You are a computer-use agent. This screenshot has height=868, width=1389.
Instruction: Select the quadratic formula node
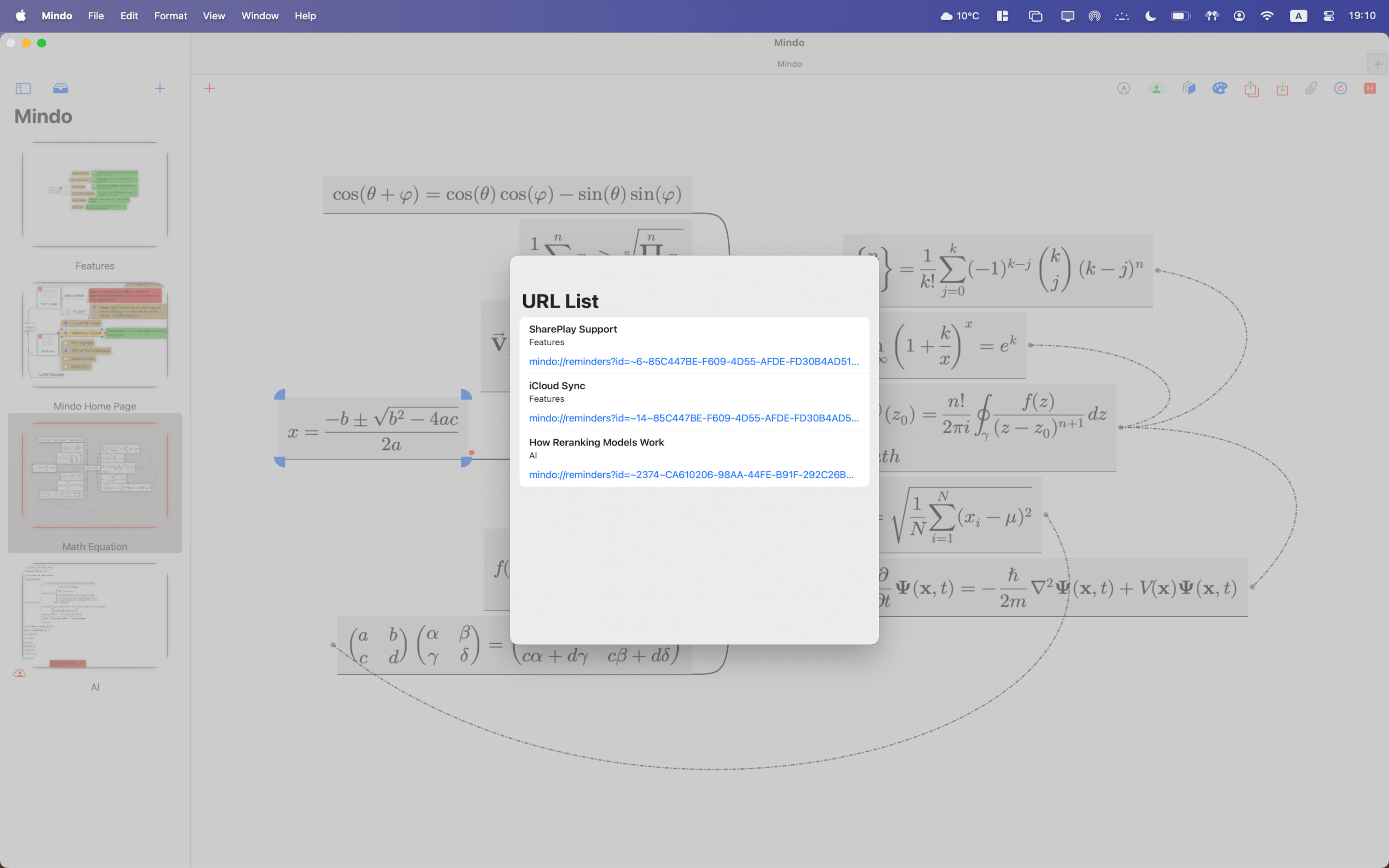[374, 428]
